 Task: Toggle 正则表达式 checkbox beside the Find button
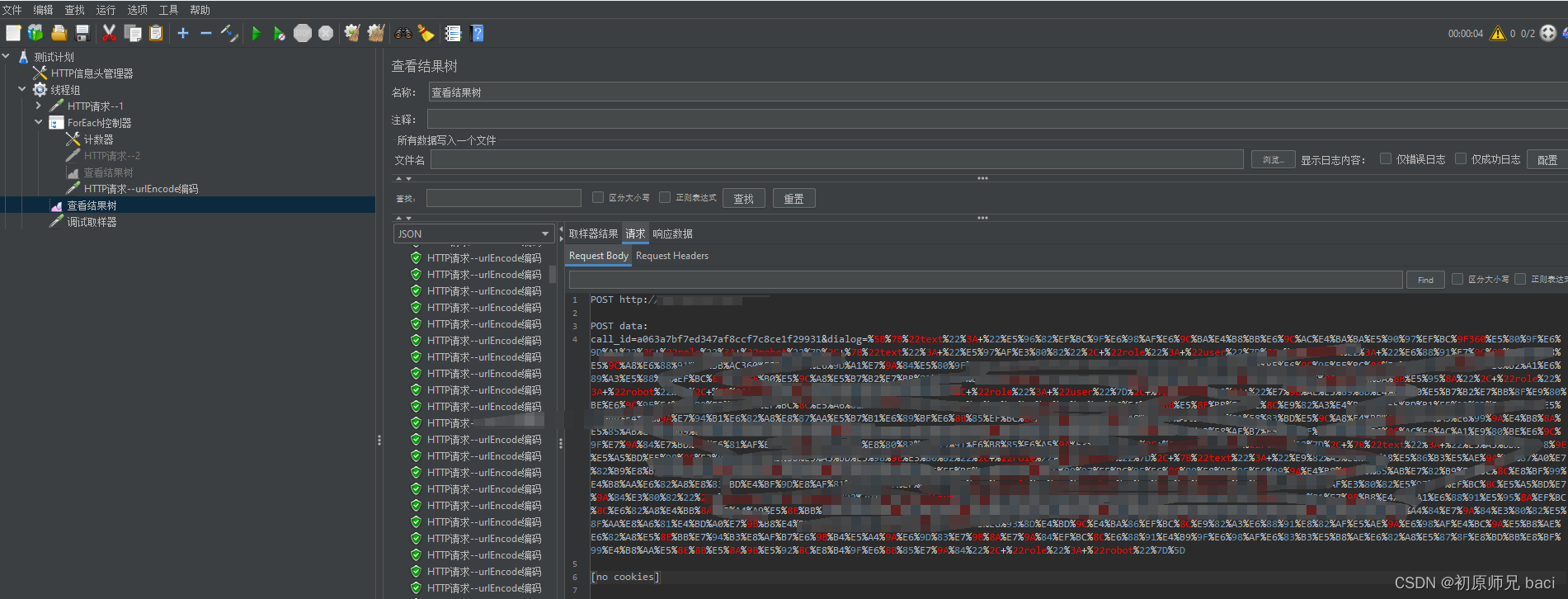1520,279
